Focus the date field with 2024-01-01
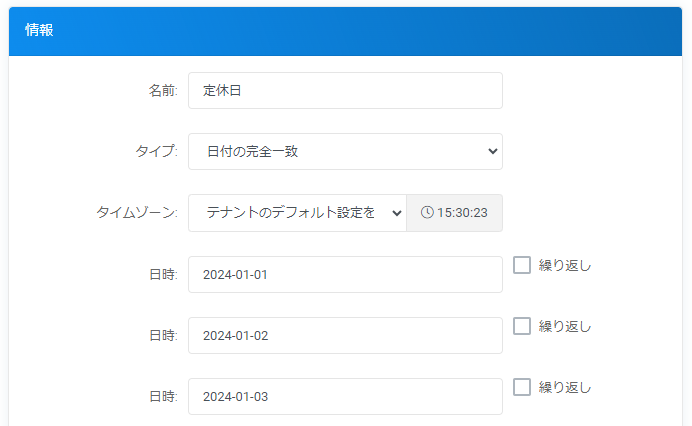This screenshot has height=426, width=692. [x=345, y=274]
